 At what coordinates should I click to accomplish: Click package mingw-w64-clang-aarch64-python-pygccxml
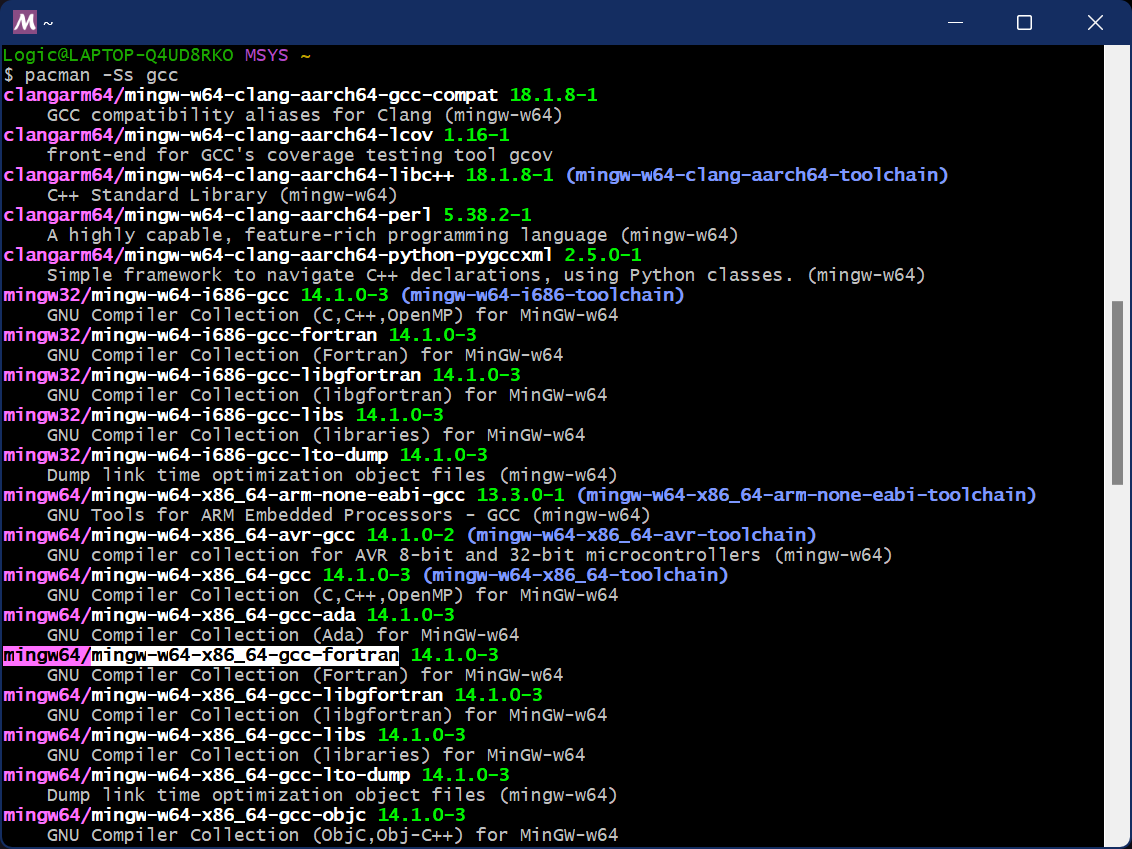tap(338, 255)
